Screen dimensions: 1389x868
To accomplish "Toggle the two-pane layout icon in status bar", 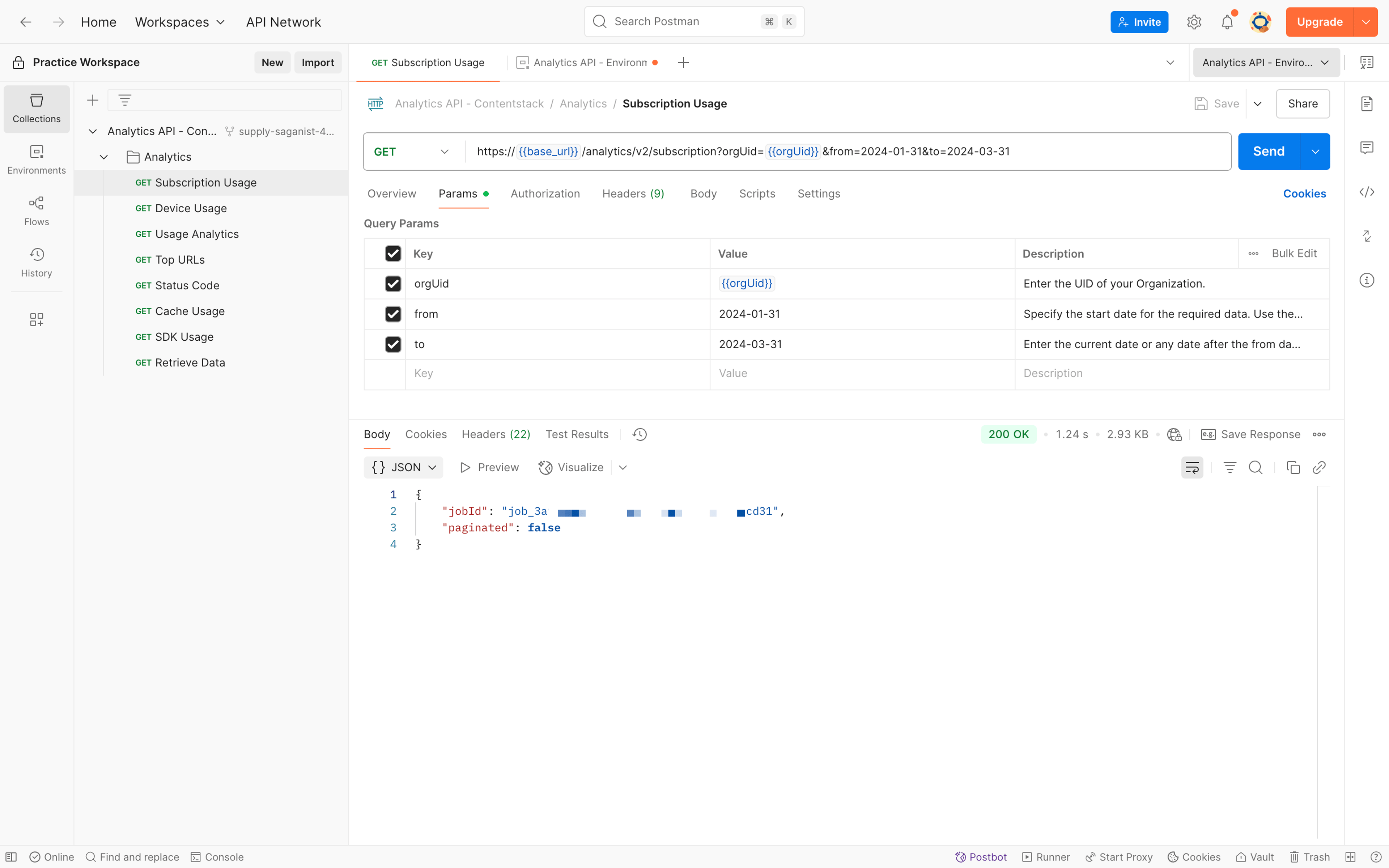I will tap(1351, 857).
